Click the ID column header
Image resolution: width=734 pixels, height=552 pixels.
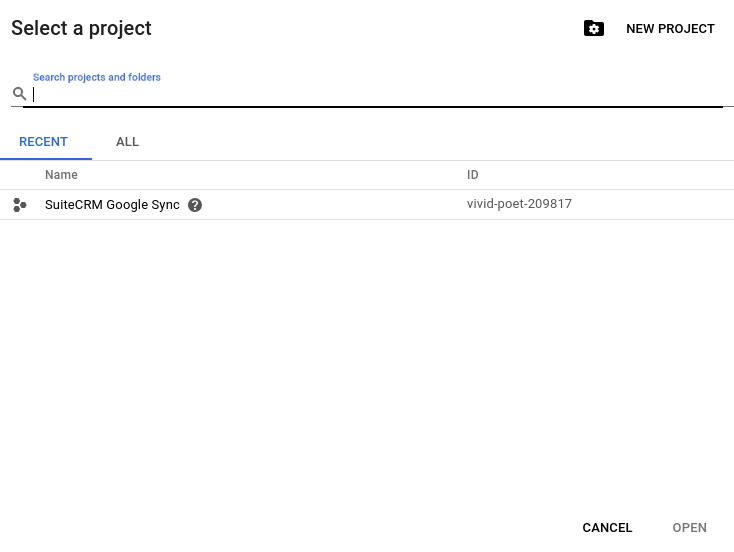coord(472,175)
